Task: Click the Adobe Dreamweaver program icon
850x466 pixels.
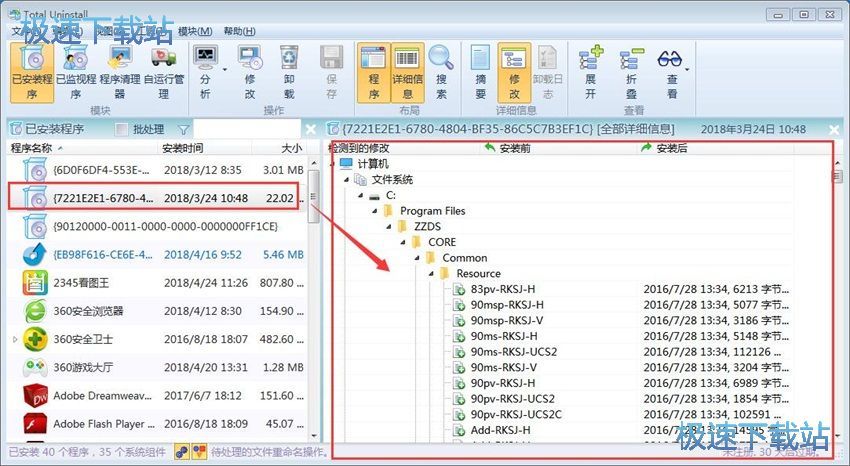Action: click(x=35, y=396)
